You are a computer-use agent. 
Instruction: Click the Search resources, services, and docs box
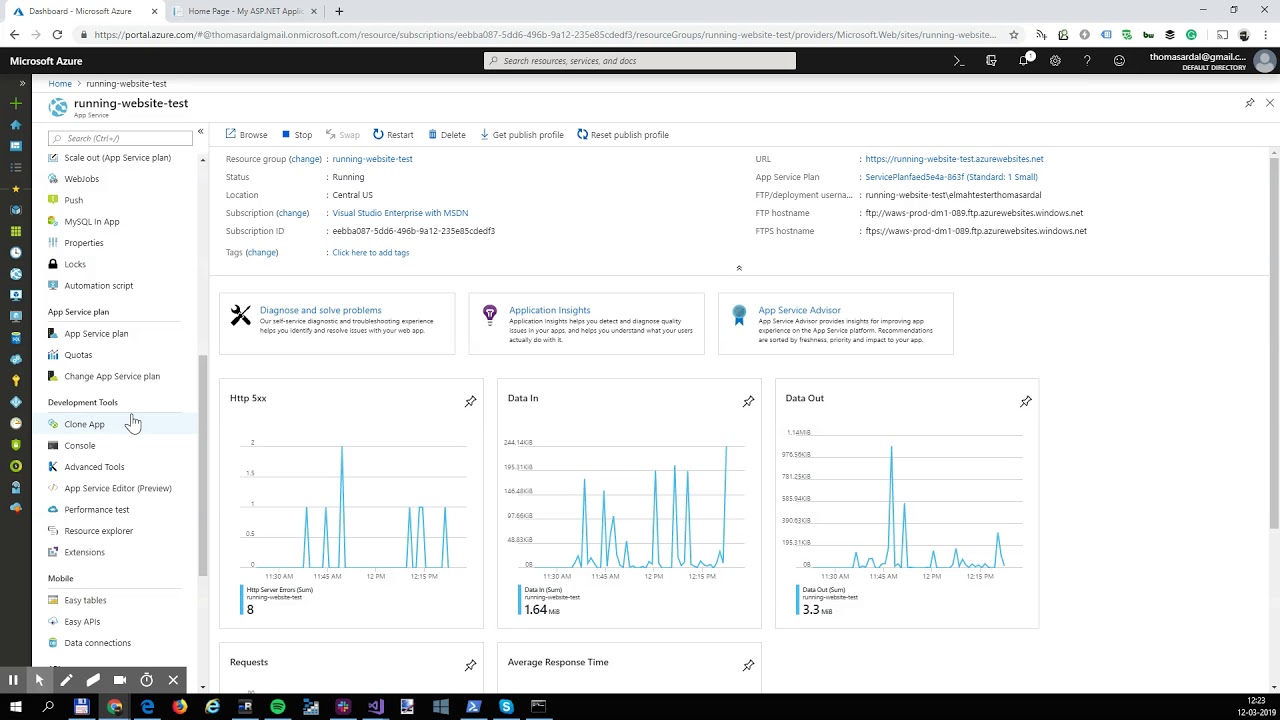(640, 61)
